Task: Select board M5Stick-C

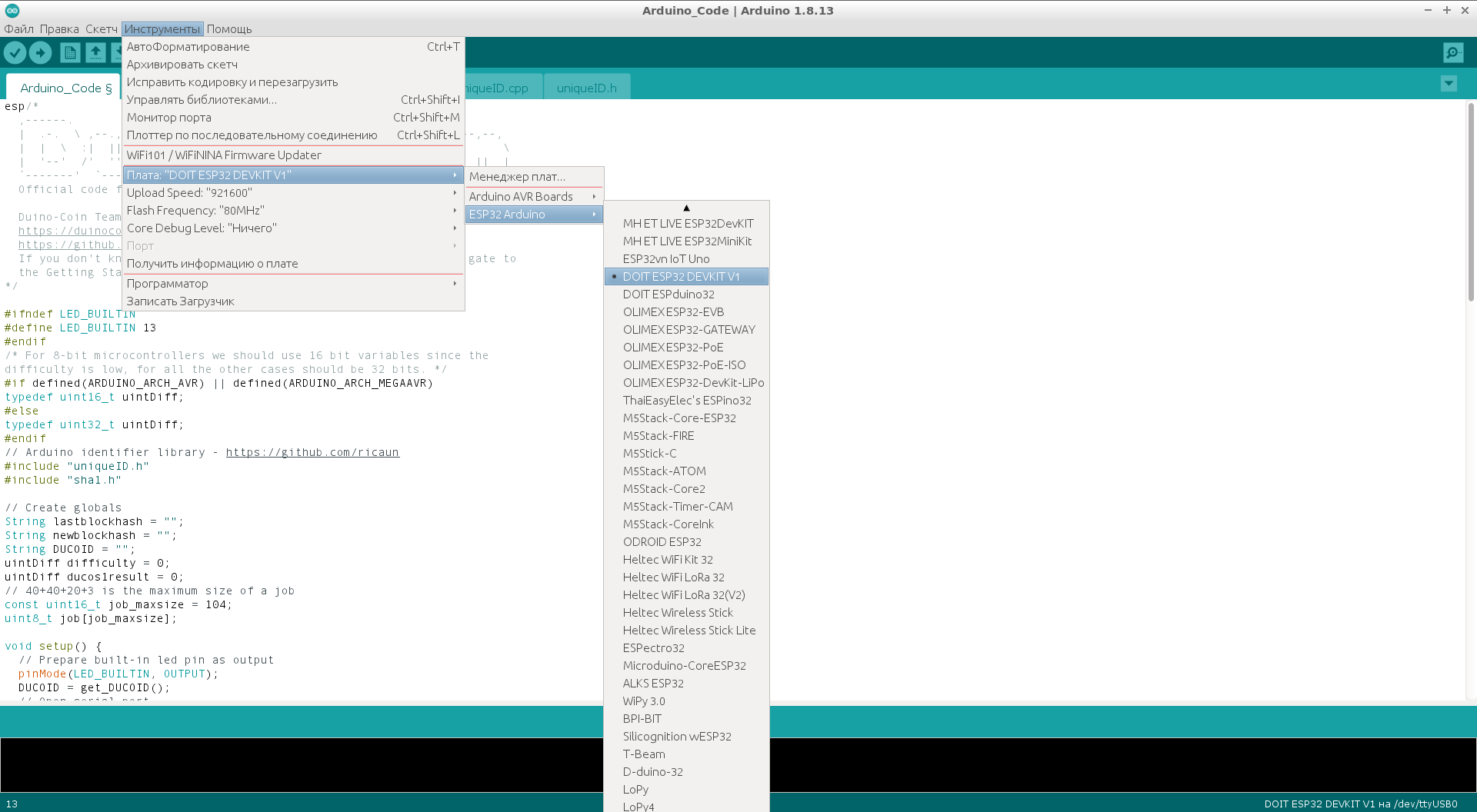Action: tap(686, 453)
